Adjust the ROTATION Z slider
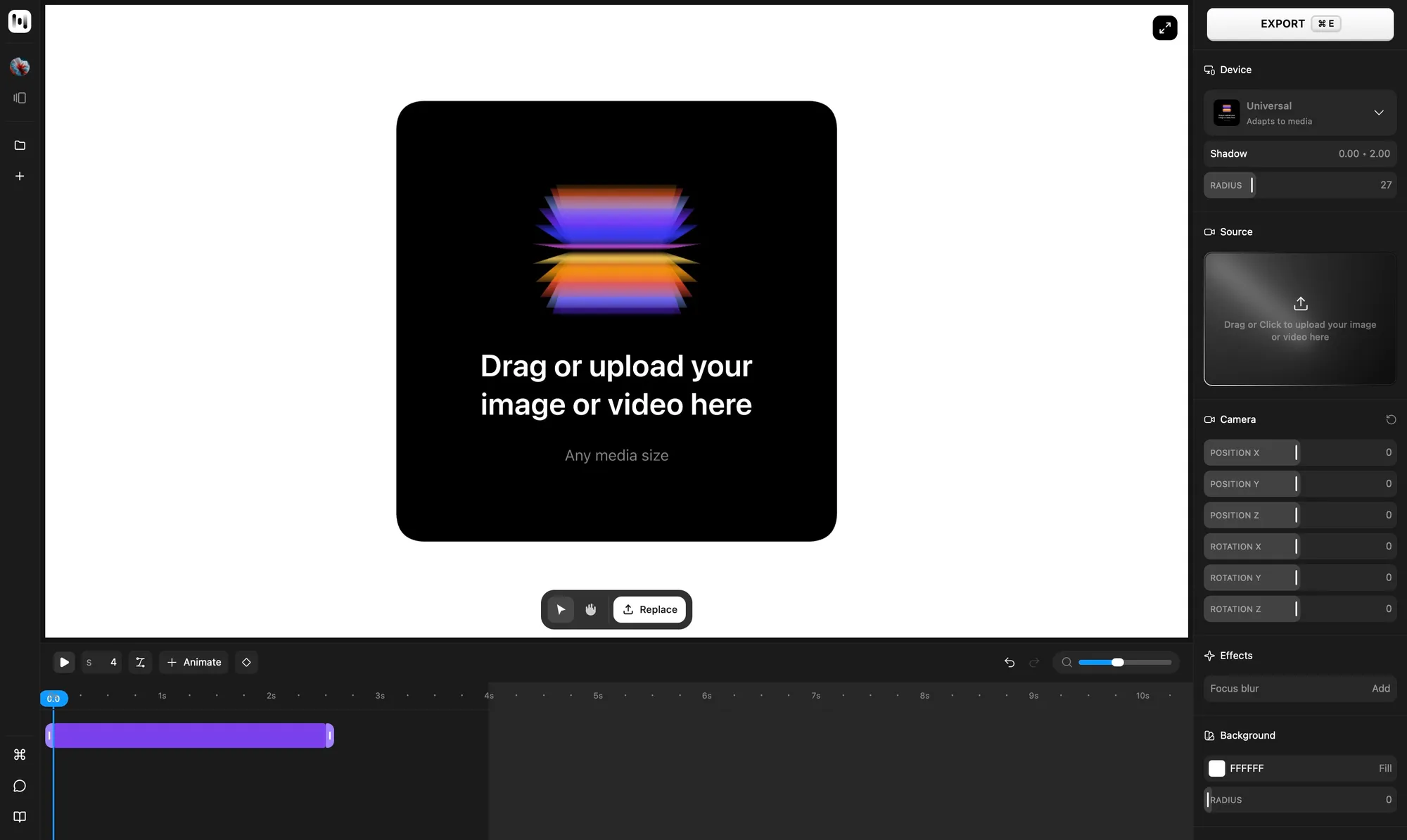This screenshot has width=1407, height=840. 1300,609
